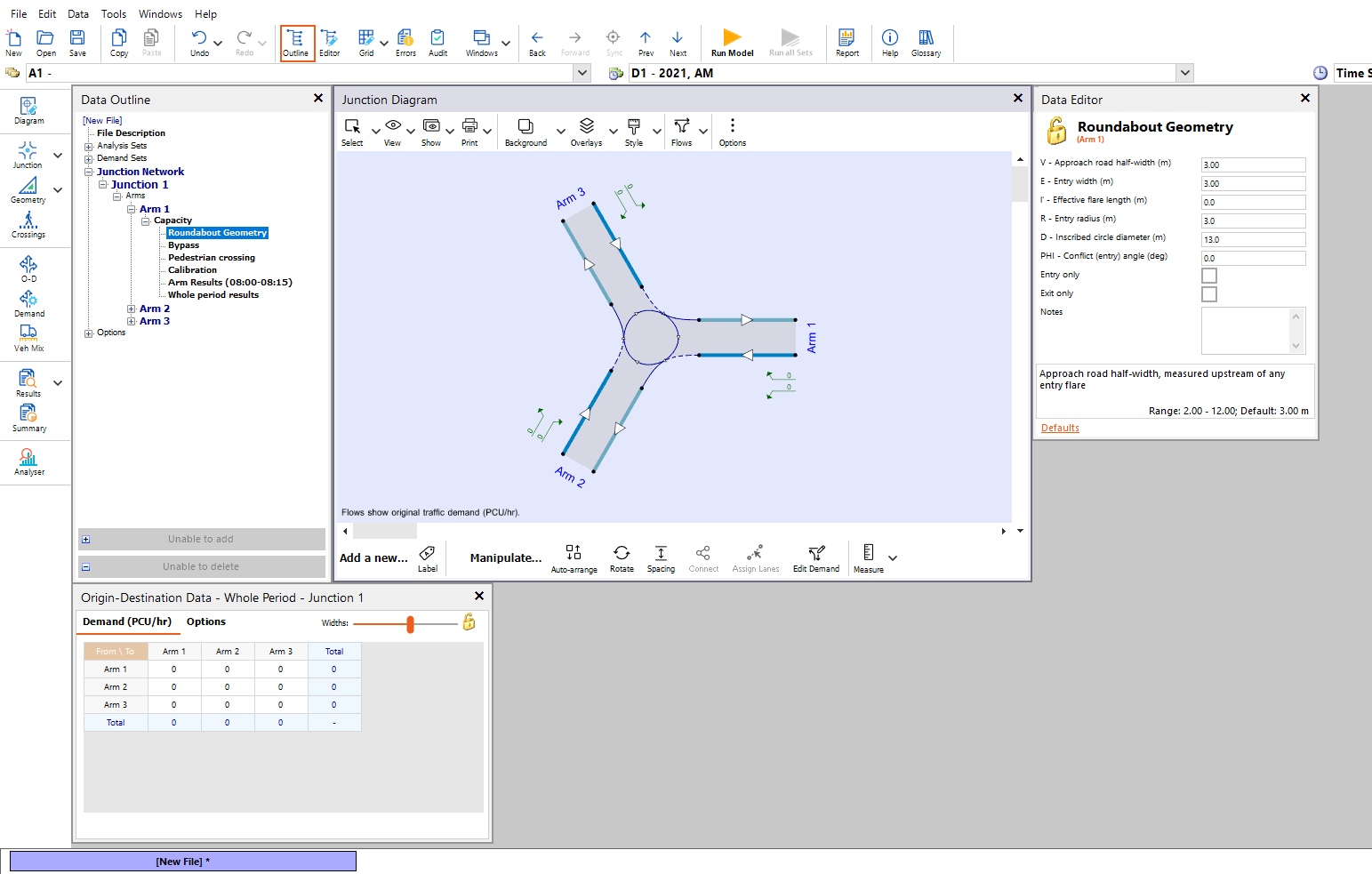This screenshot has width=1372, height=874.
Task: Enable the Exit only checkbox
Action: pyautogui.click(x=1208, y=294)
